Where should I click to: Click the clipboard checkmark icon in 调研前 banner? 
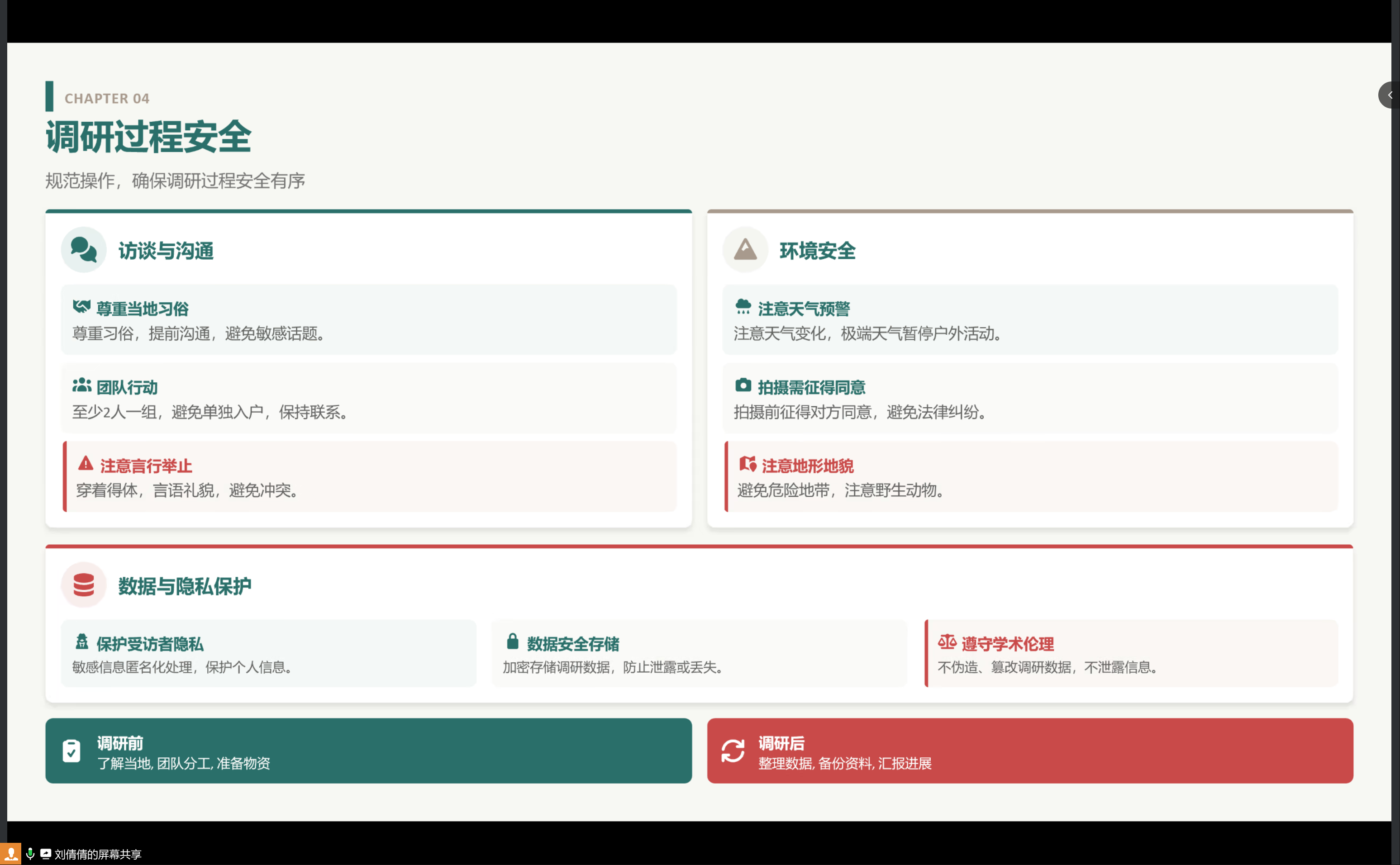tap(71, 751)
